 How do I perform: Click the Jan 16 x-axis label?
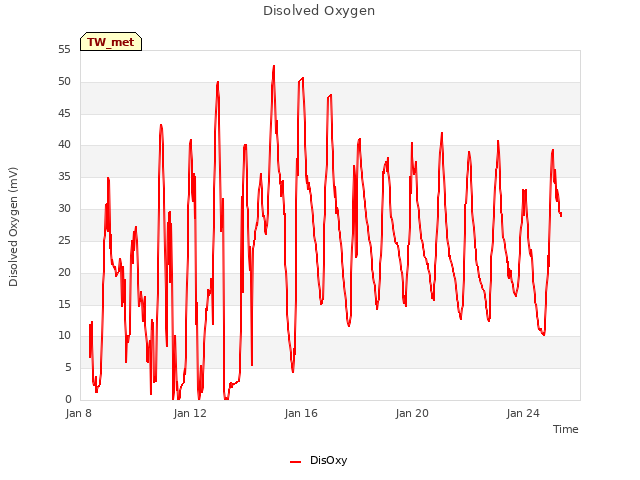pyautogui.click(x=301, y=413)
